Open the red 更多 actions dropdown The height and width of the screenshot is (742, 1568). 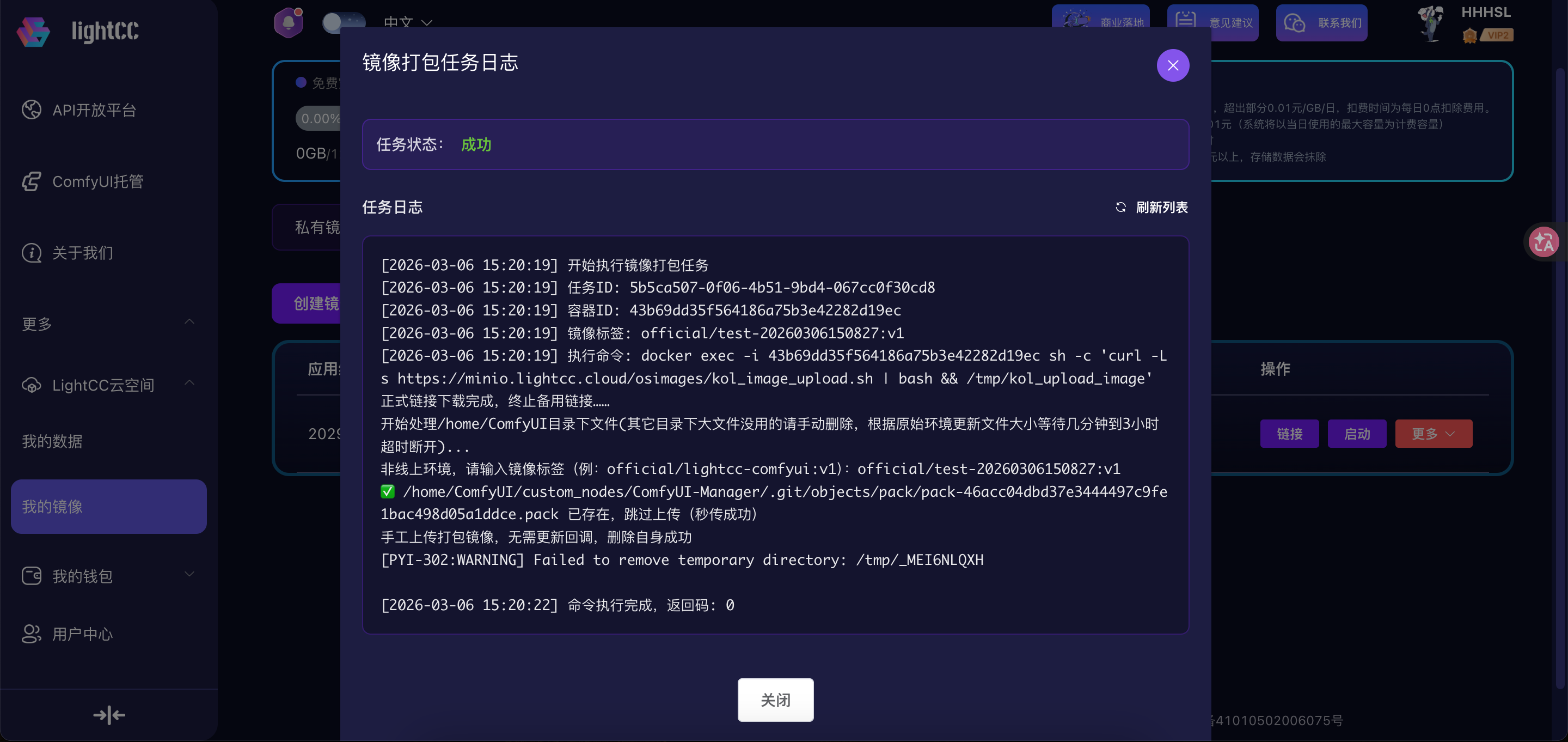coord(1433,434)
